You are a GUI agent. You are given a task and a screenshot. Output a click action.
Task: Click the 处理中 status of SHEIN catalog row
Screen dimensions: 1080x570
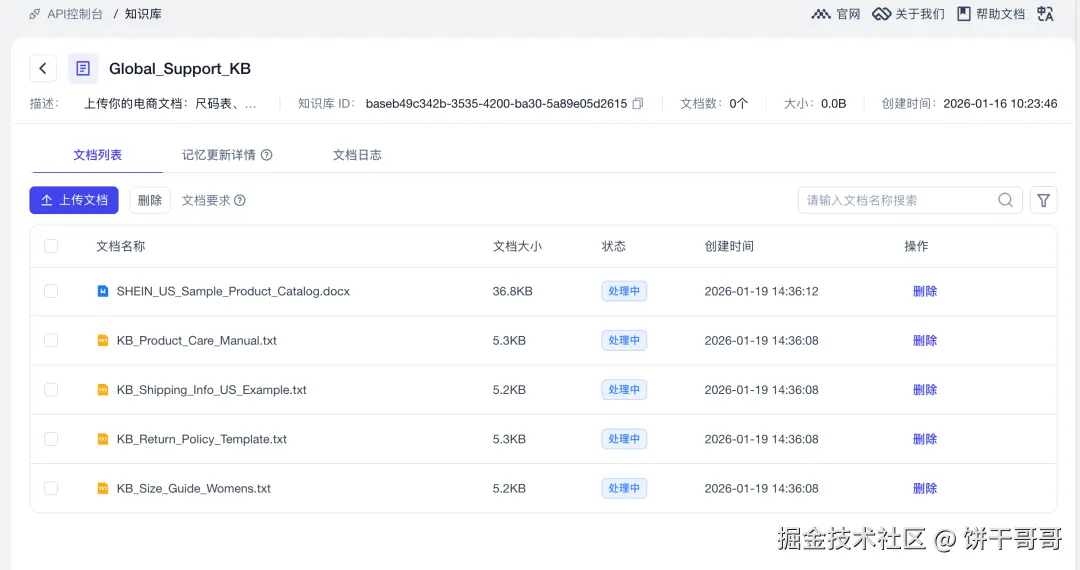[x=624, y=291]
